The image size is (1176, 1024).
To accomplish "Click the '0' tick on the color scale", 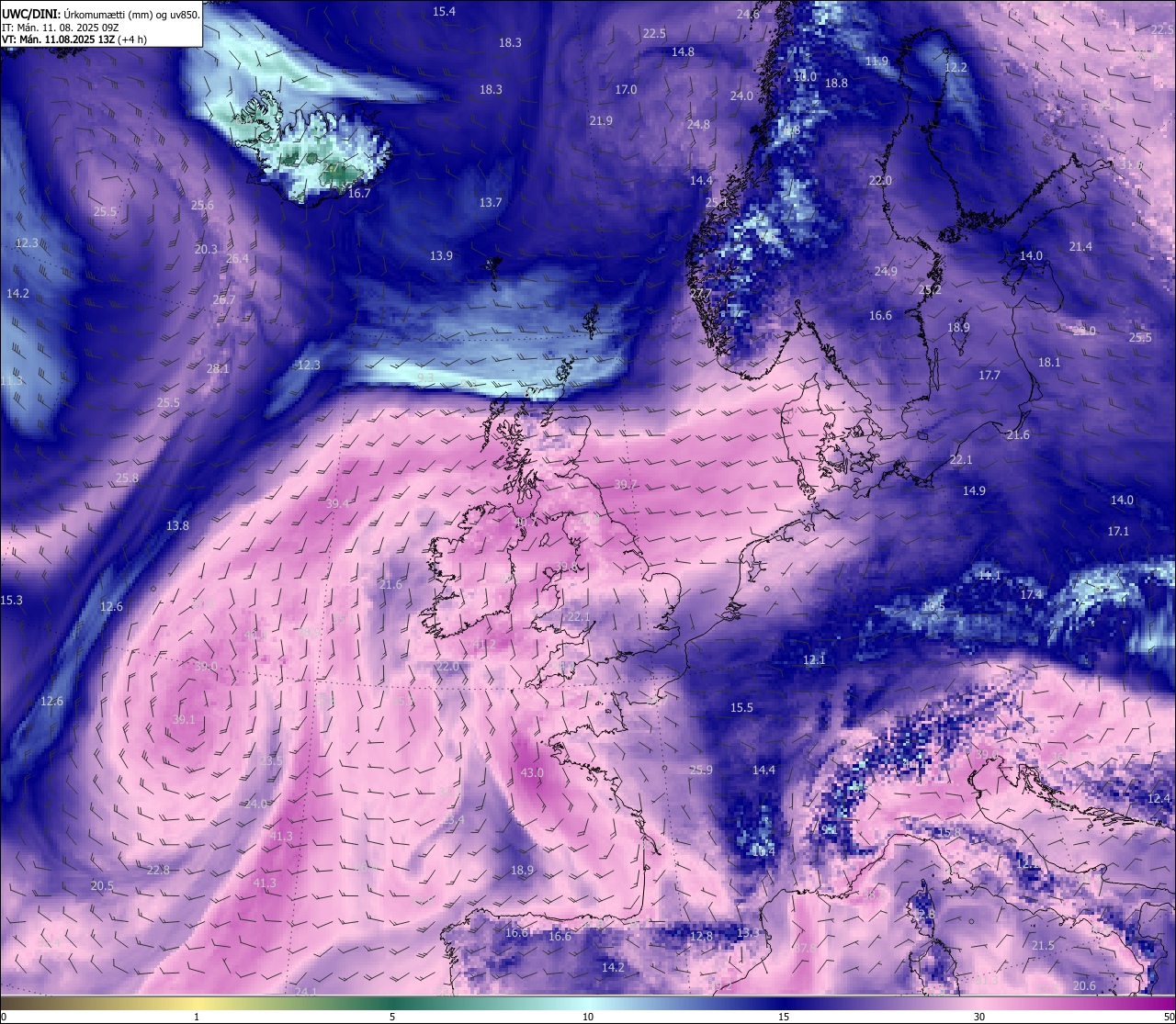I will point(3,1017).
